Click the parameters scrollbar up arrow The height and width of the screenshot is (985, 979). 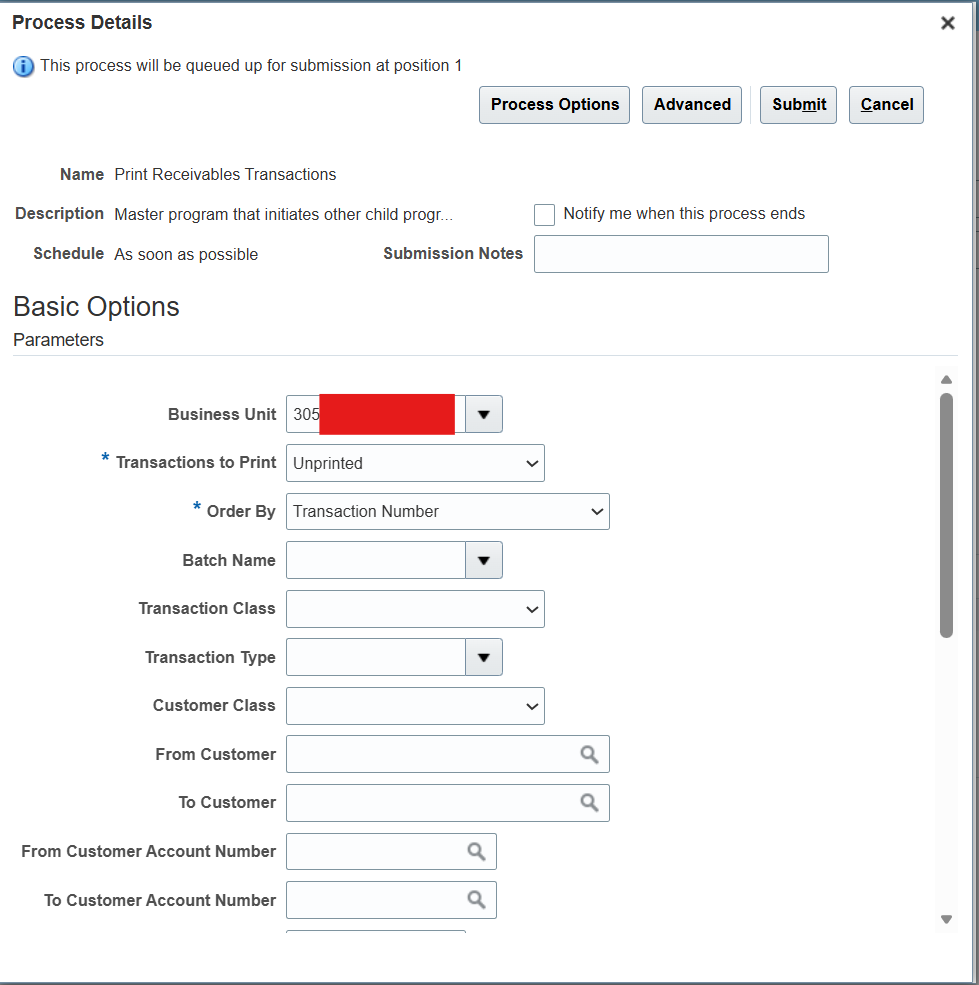point(946,379)
